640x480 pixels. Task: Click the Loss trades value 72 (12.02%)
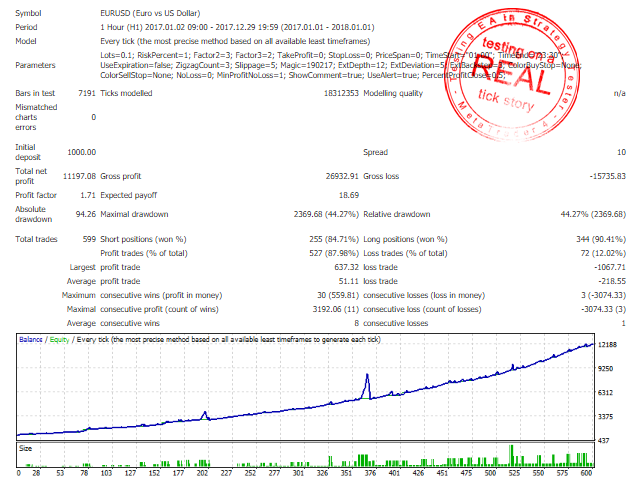[x=603, y=253]
